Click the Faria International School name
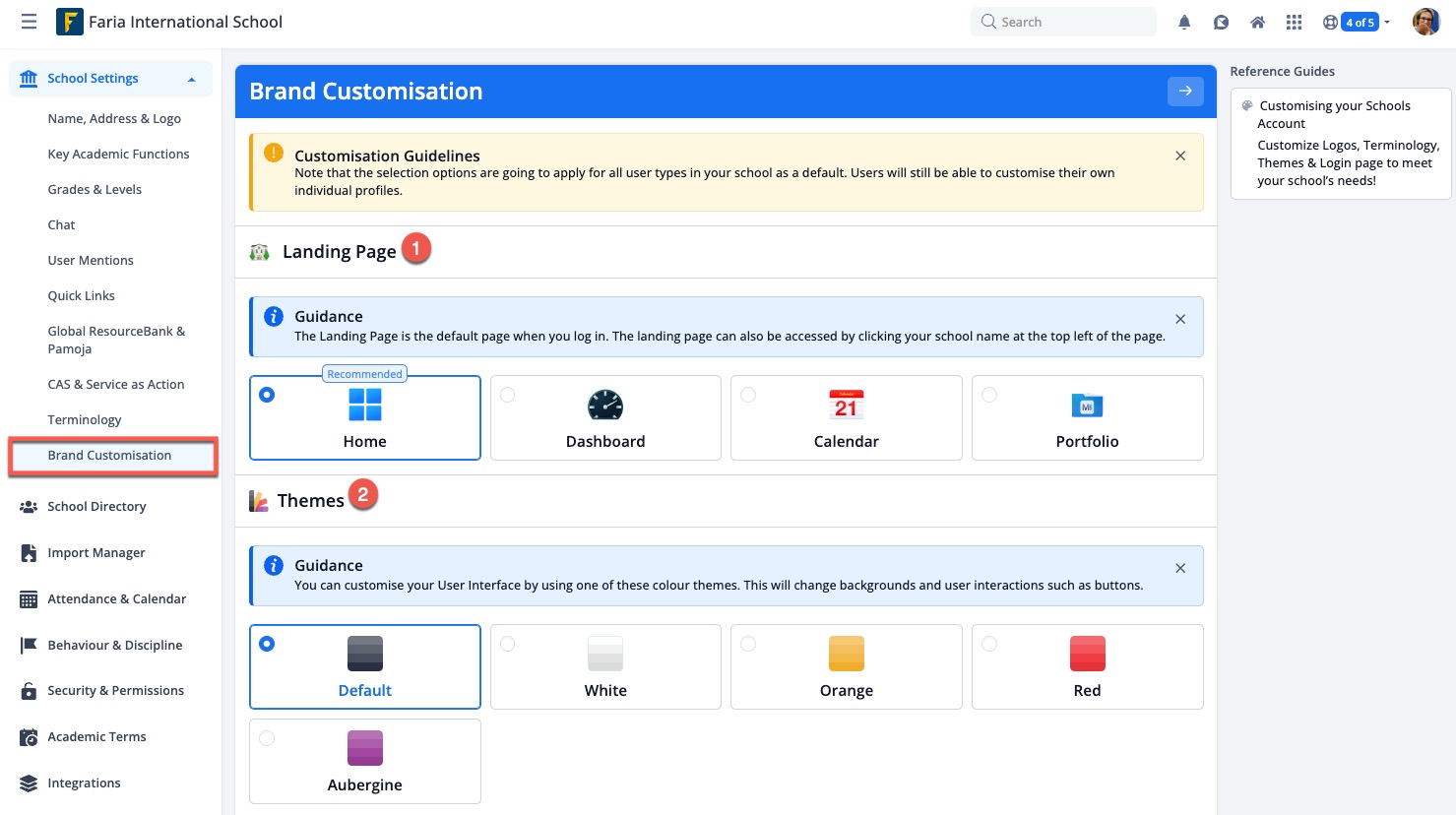The height and width of the screenshot is (815, 1456). pos(185,22)
